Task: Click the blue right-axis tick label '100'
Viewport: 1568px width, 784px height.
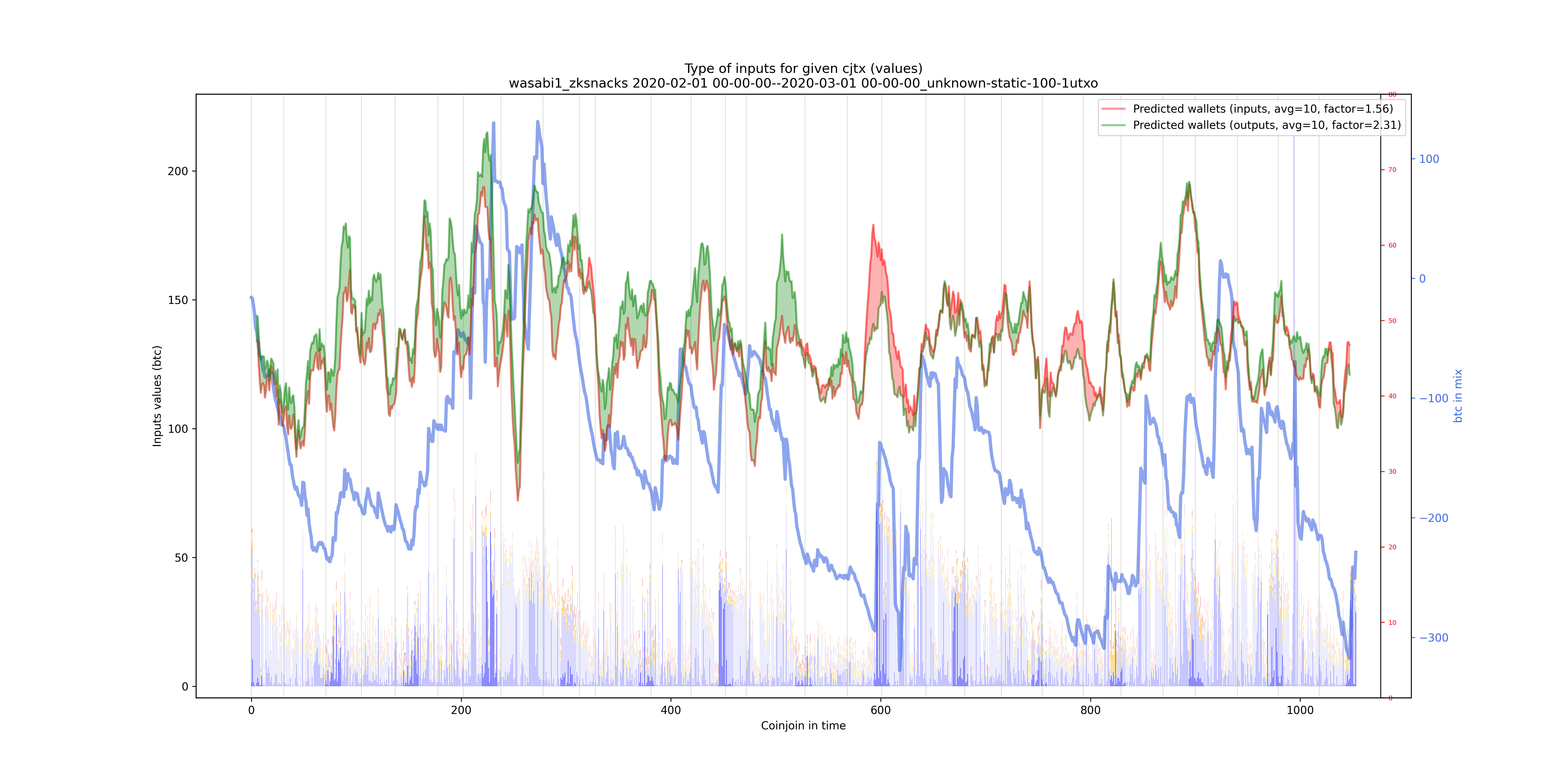Action: [x=1429, y=159]
